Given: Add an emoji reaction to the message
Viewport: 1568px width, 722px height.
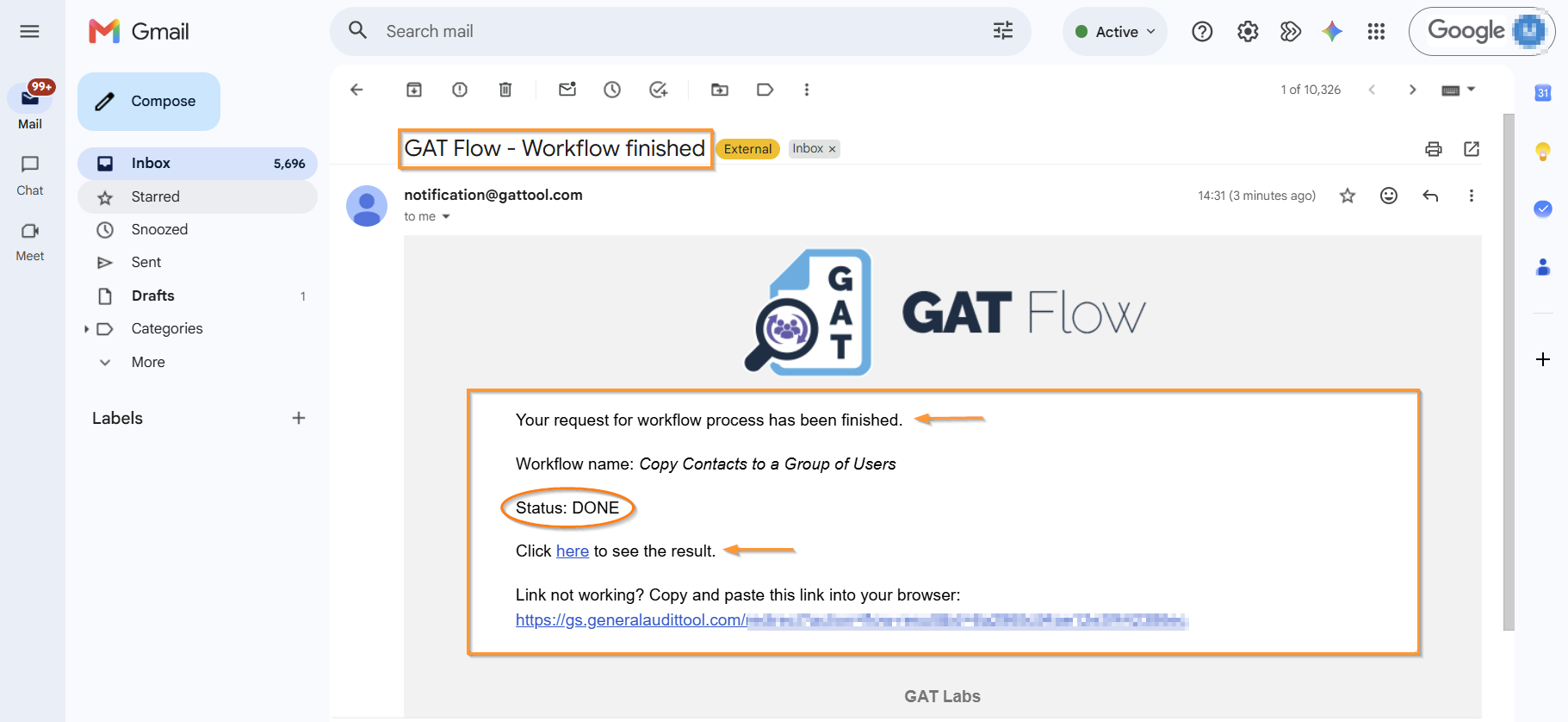Looking at the screenshot, I should pos(1389,196).
